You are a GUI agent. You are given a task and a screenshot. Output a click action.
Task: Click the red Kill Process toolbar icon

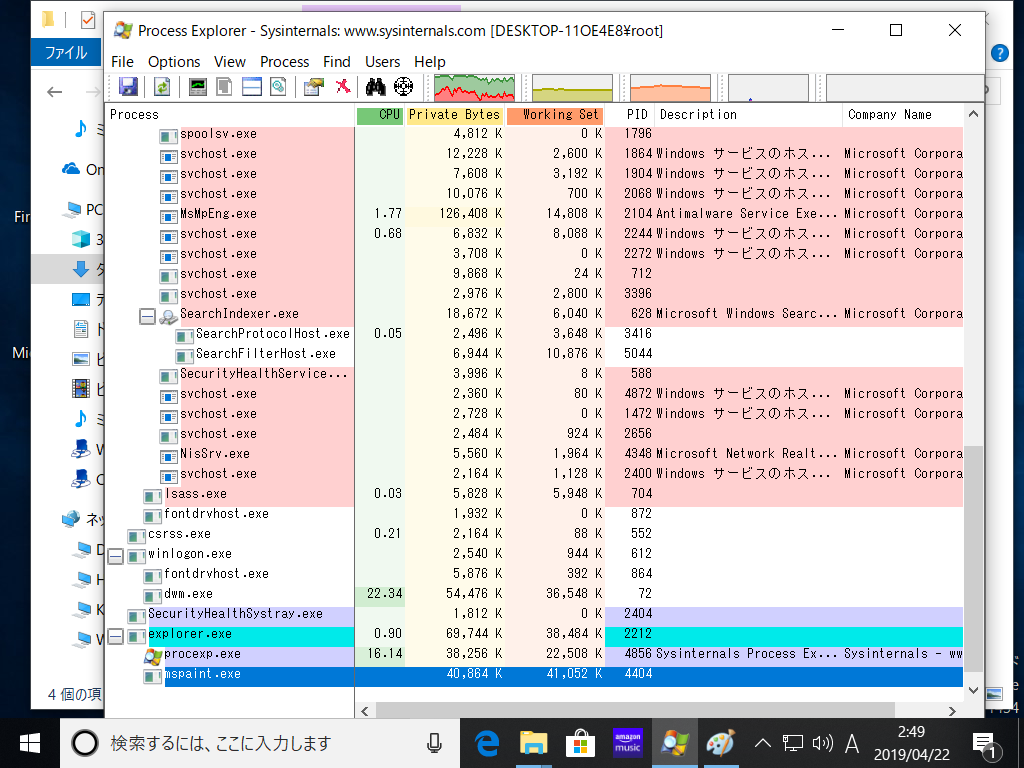click(x=343, y=86)
